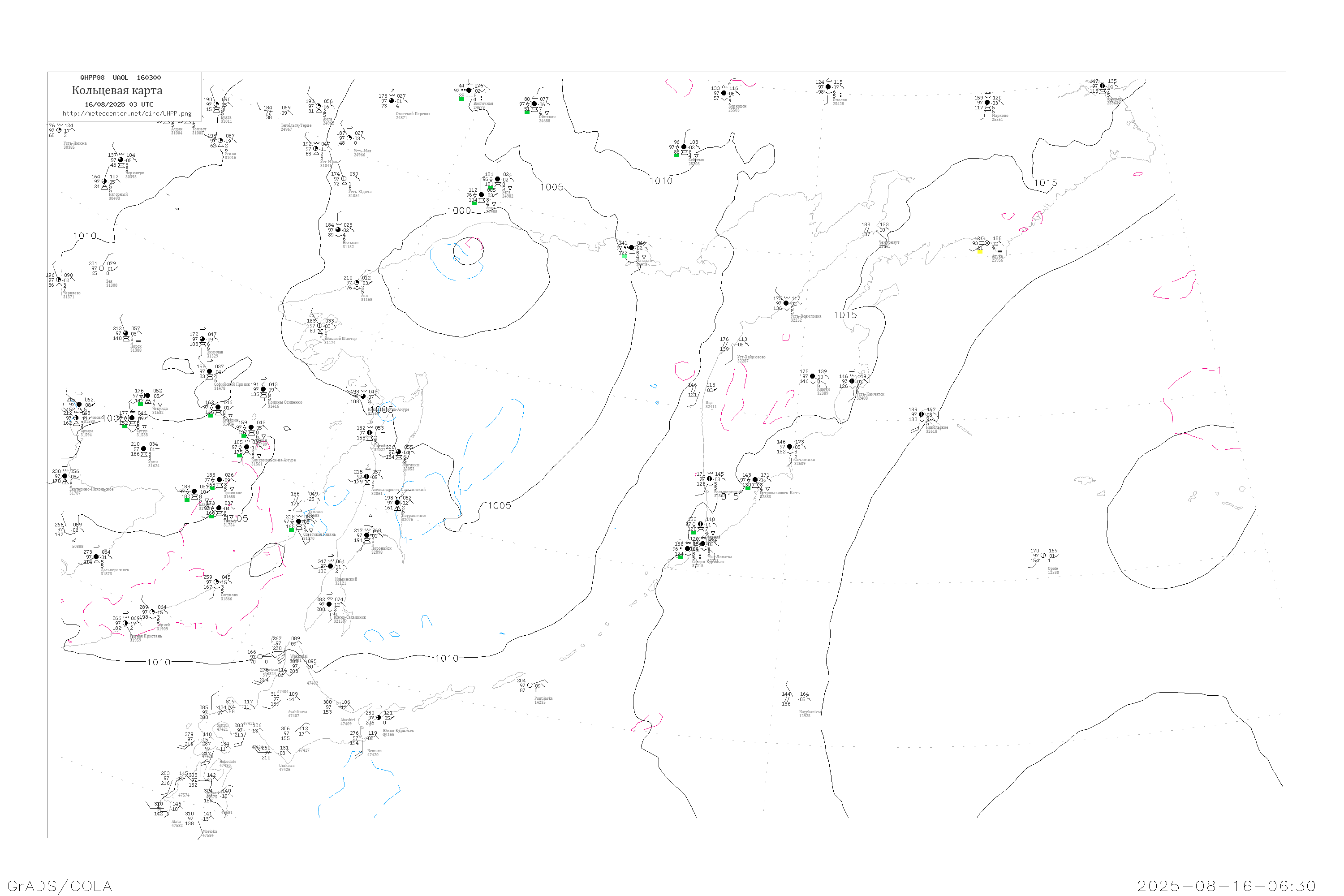Click the Нерюнгри 30393 station cloud-cover circle

click(x=121, y=160)
